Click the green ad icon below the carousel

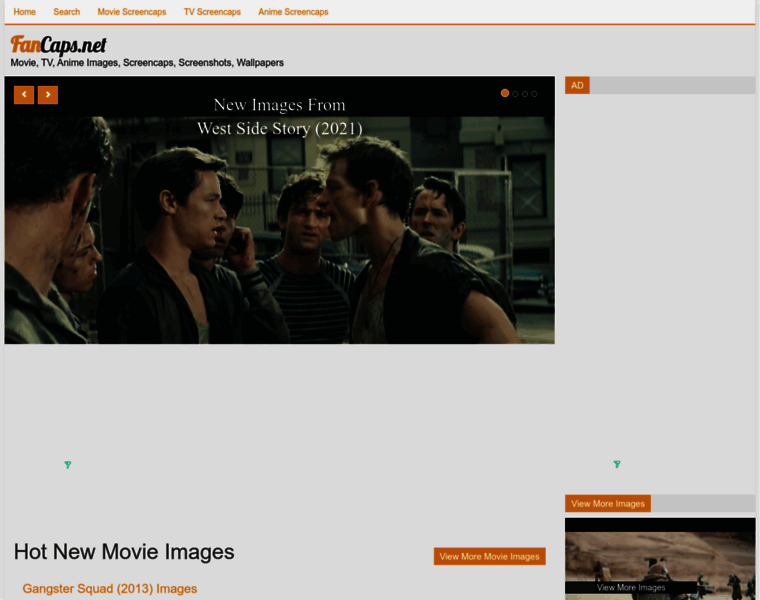click(68, 465)
